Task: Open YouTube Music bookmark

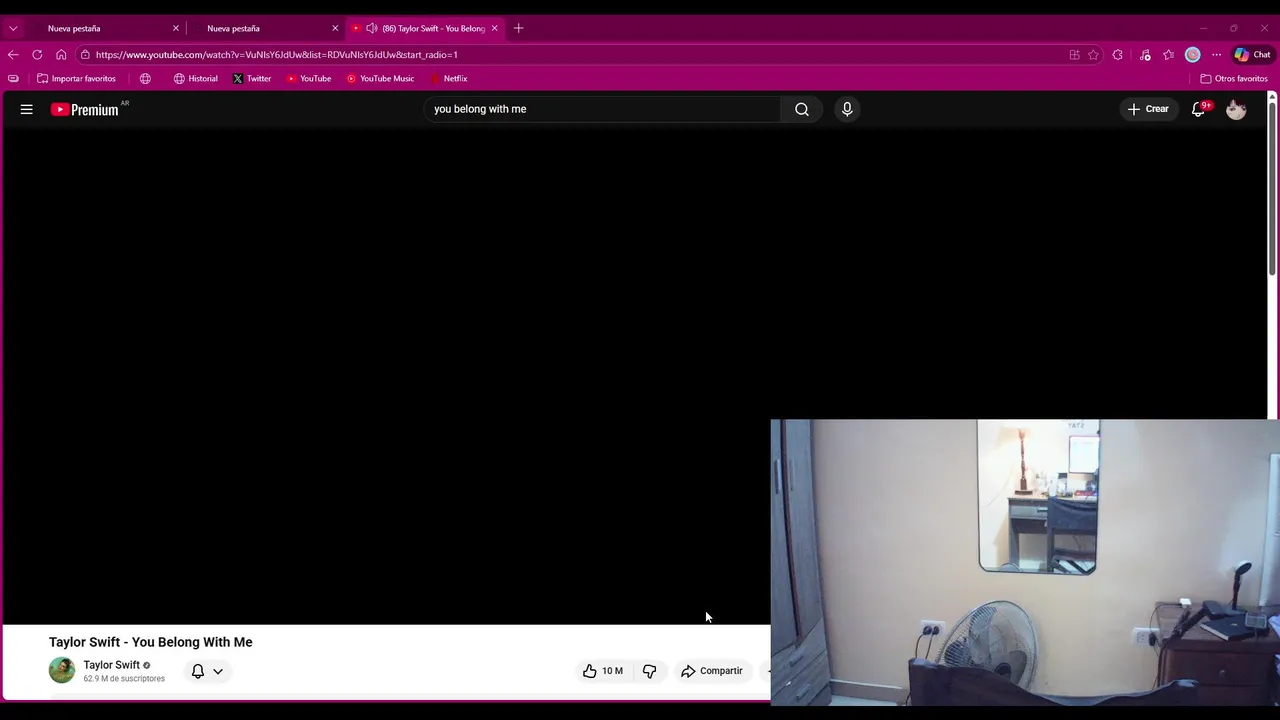Action: point(380,78)
